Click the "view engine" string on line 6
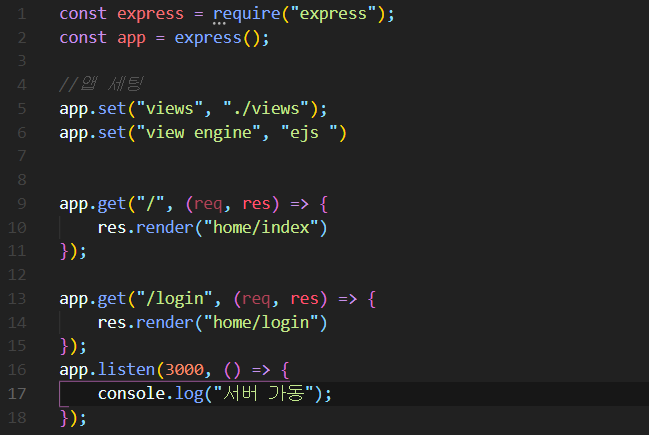This screenshot has height=435, width=649. coord(198,133)
